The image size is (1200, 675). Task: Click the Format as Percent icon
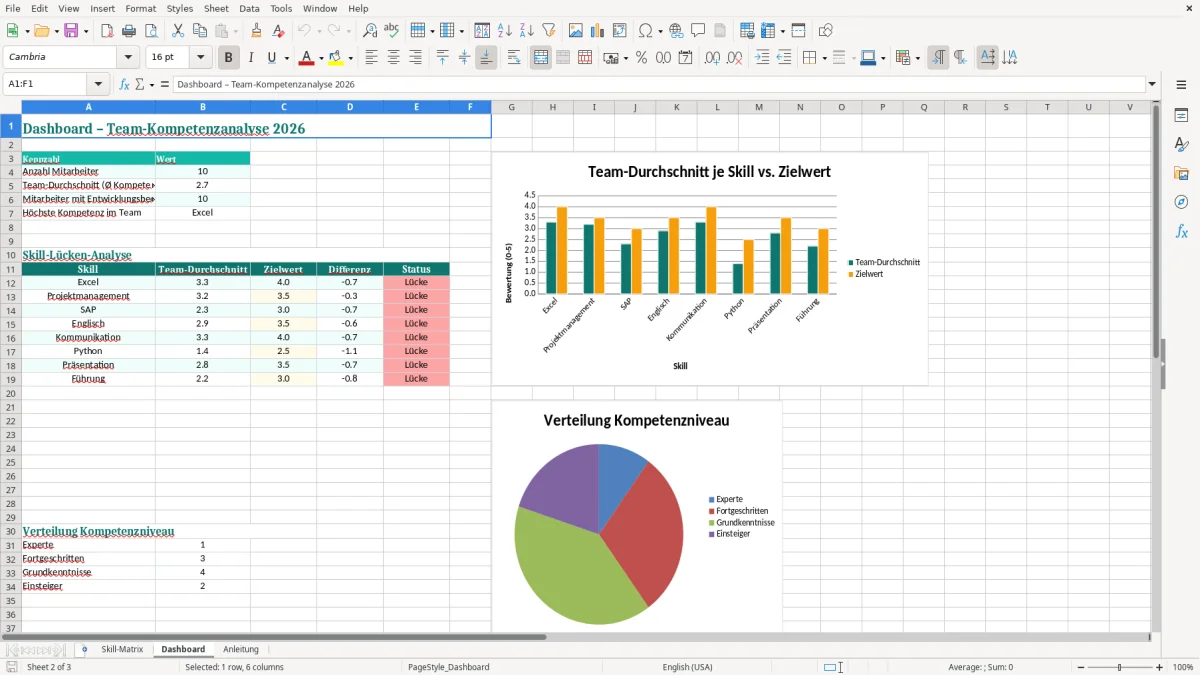tap(642, 58)
